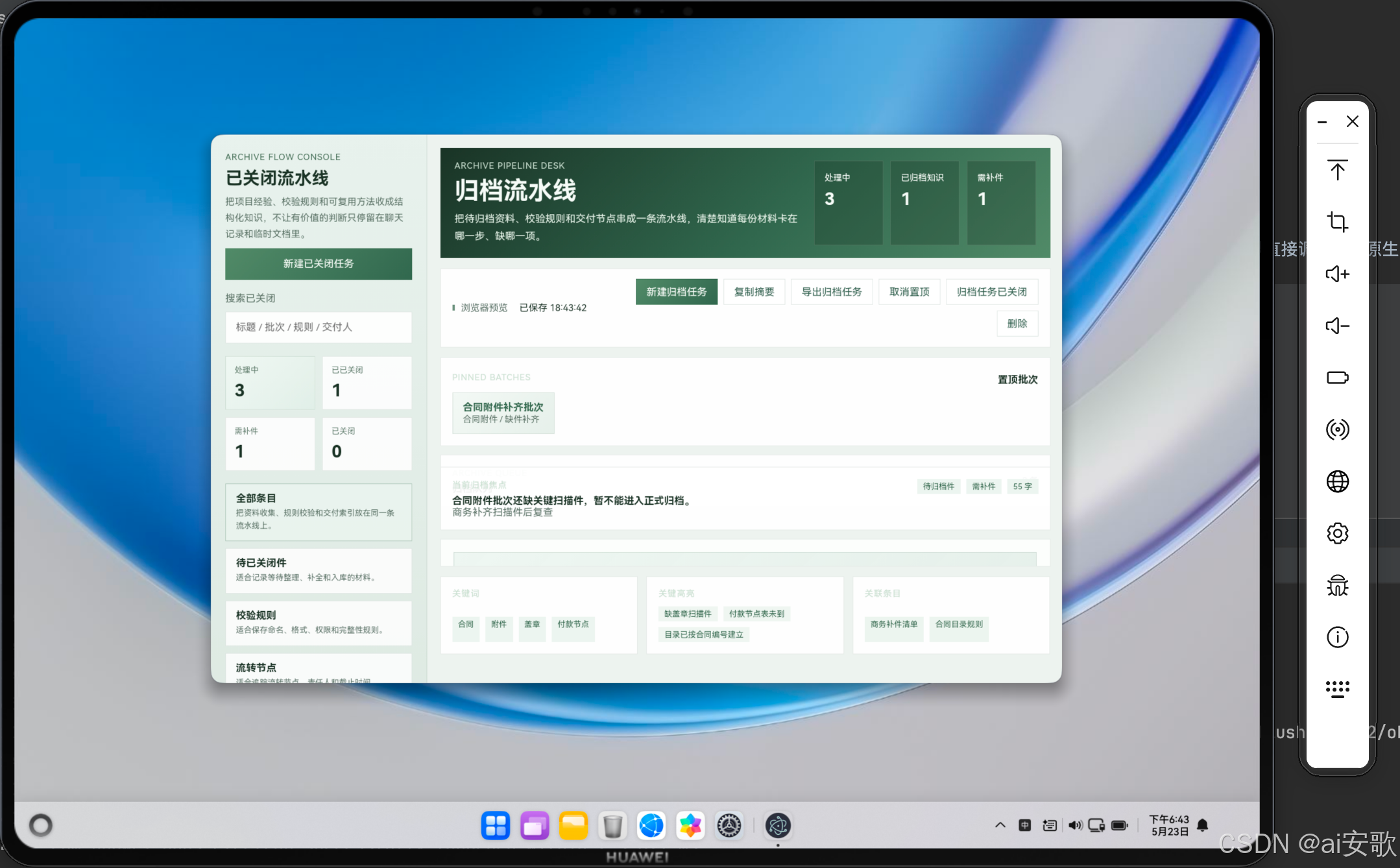This screenshot has width=1400, height=868.
Task: Click the 置顶批次 heading label
Action: pos(1017,380)
